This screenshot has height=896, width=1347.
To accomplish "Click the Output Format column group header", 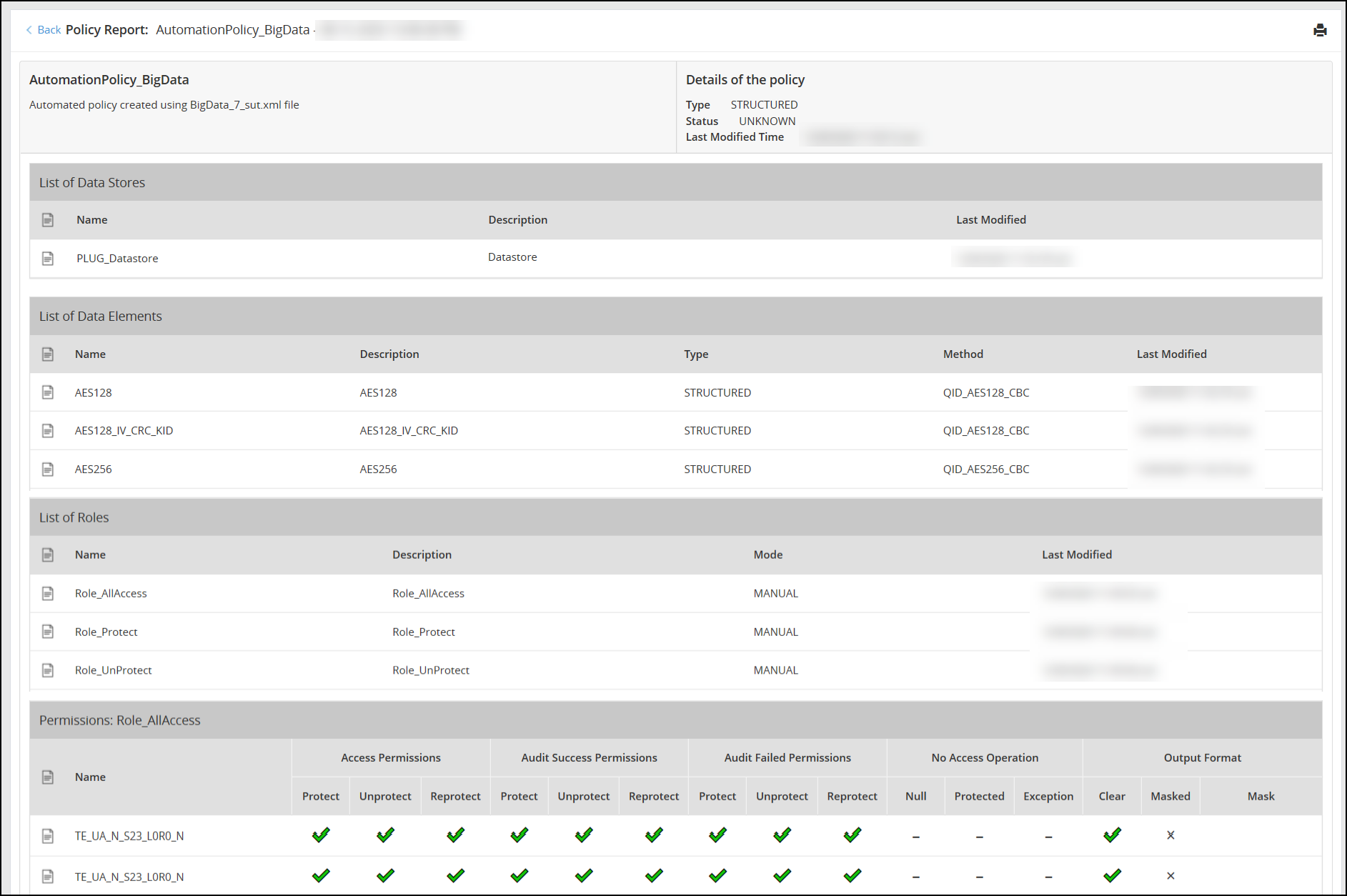I will point(1202,758).
